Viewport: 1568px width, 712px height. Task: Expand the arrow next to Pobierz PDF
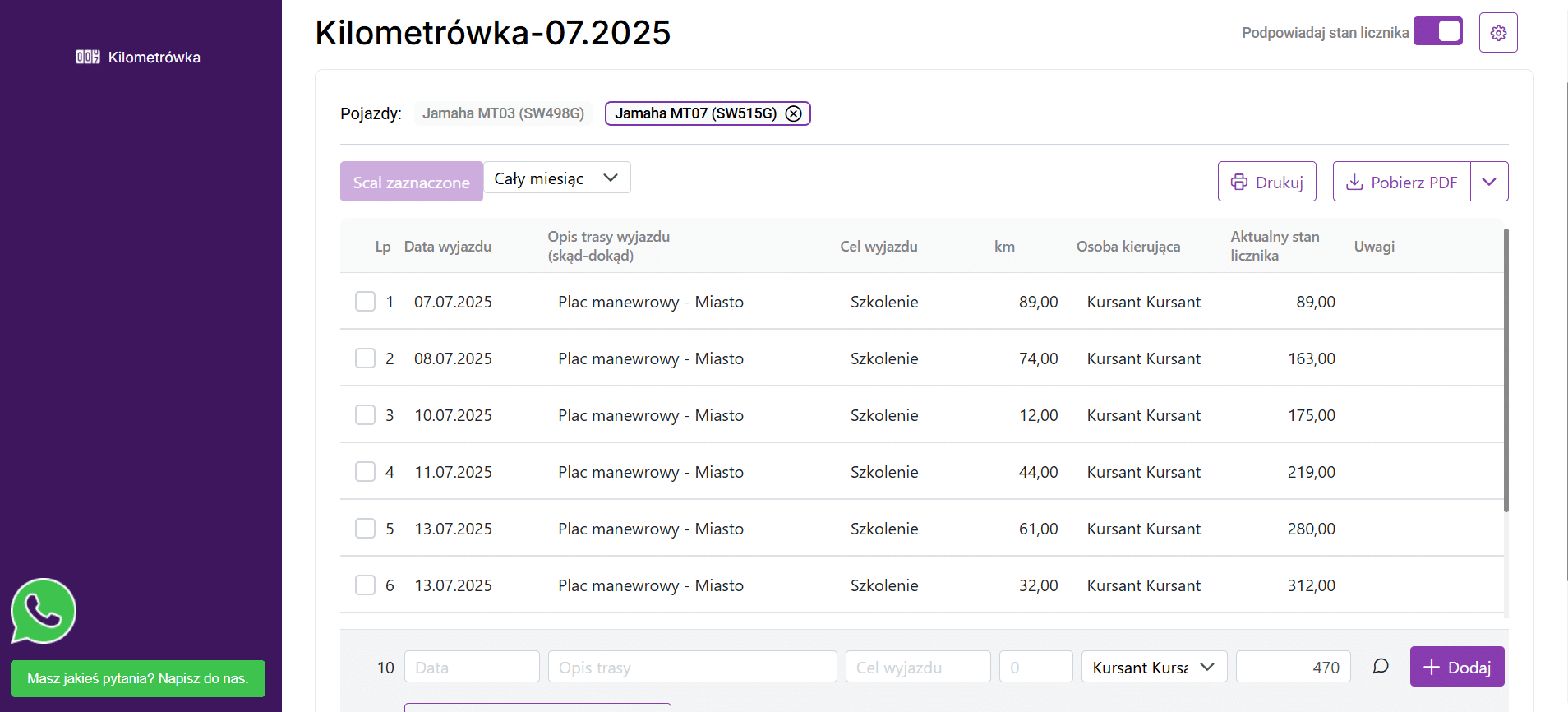(1489, 182)
